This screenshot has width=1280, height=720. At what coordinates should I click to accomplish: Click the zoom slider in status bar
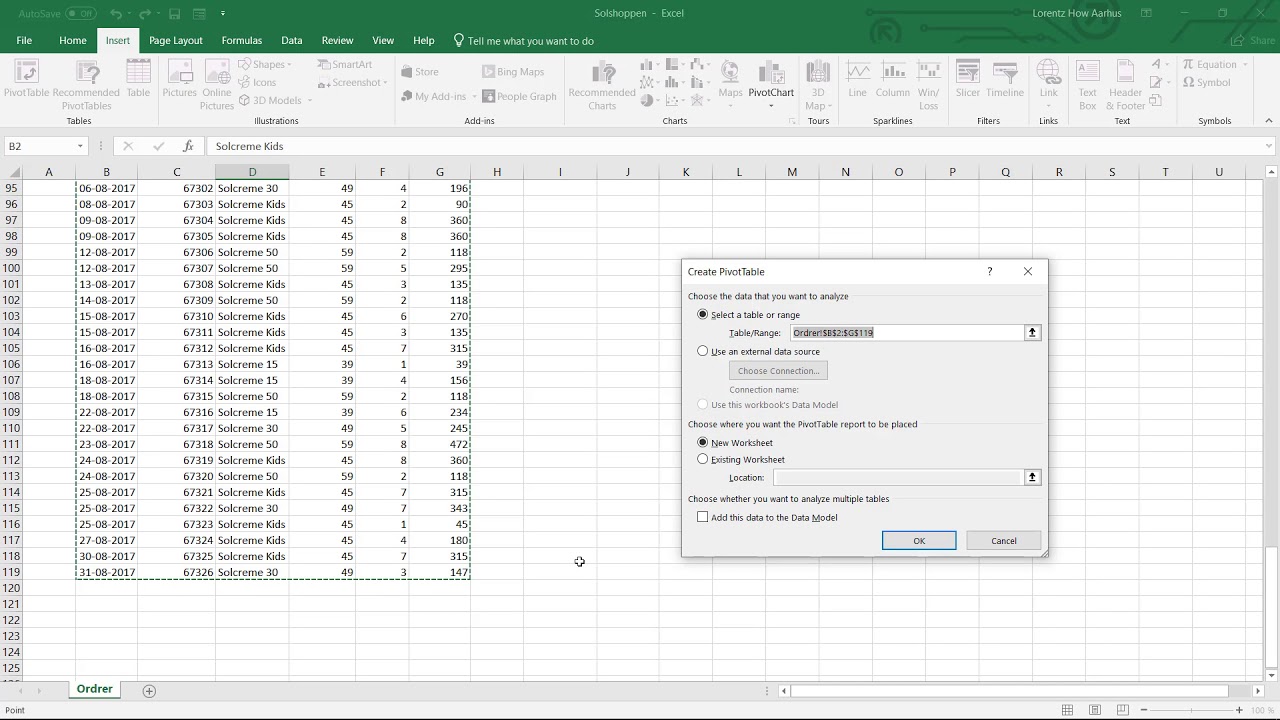1190,710
